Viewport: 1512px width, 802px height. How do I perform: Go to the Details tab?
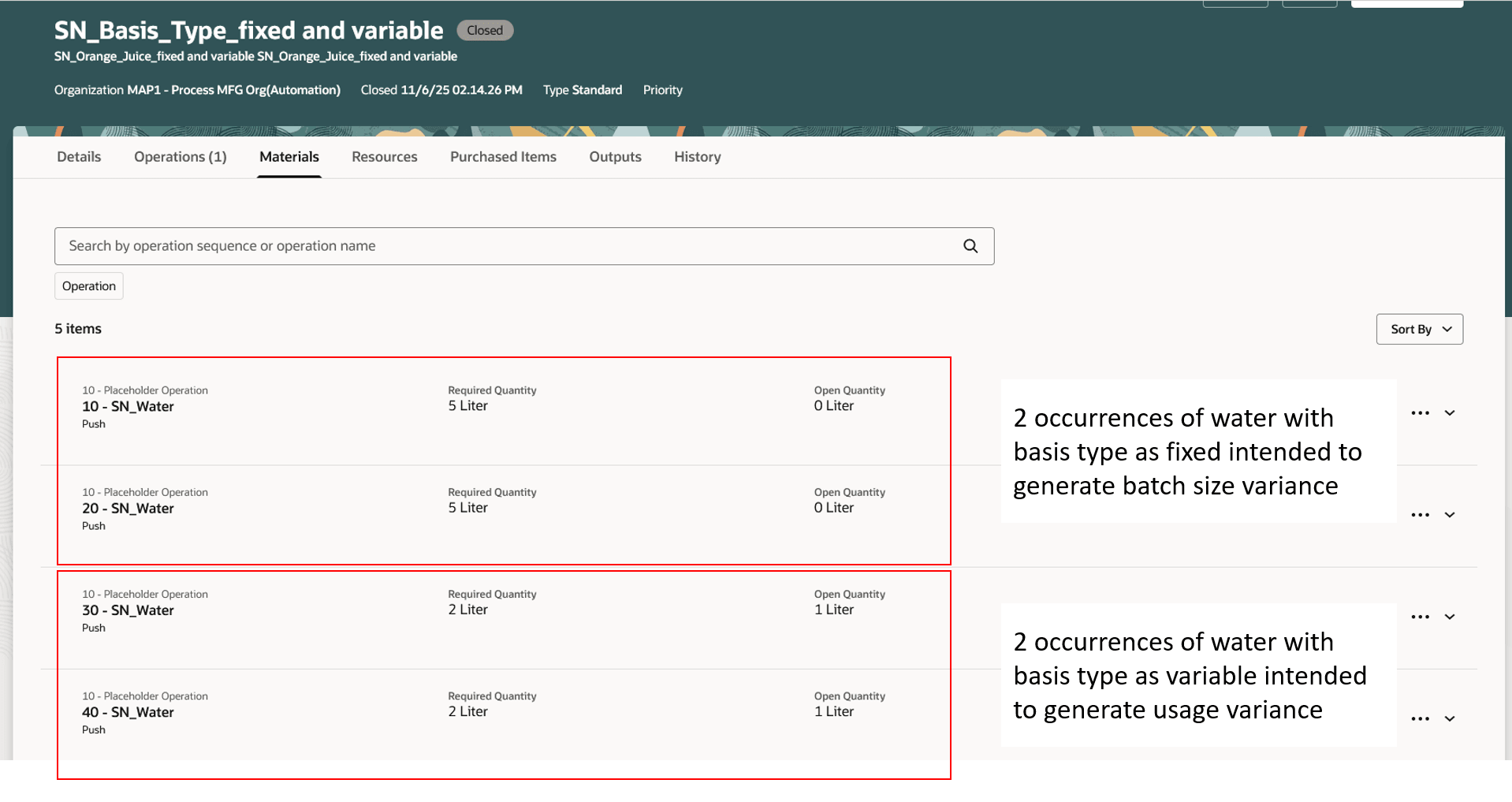click(78, 156)
